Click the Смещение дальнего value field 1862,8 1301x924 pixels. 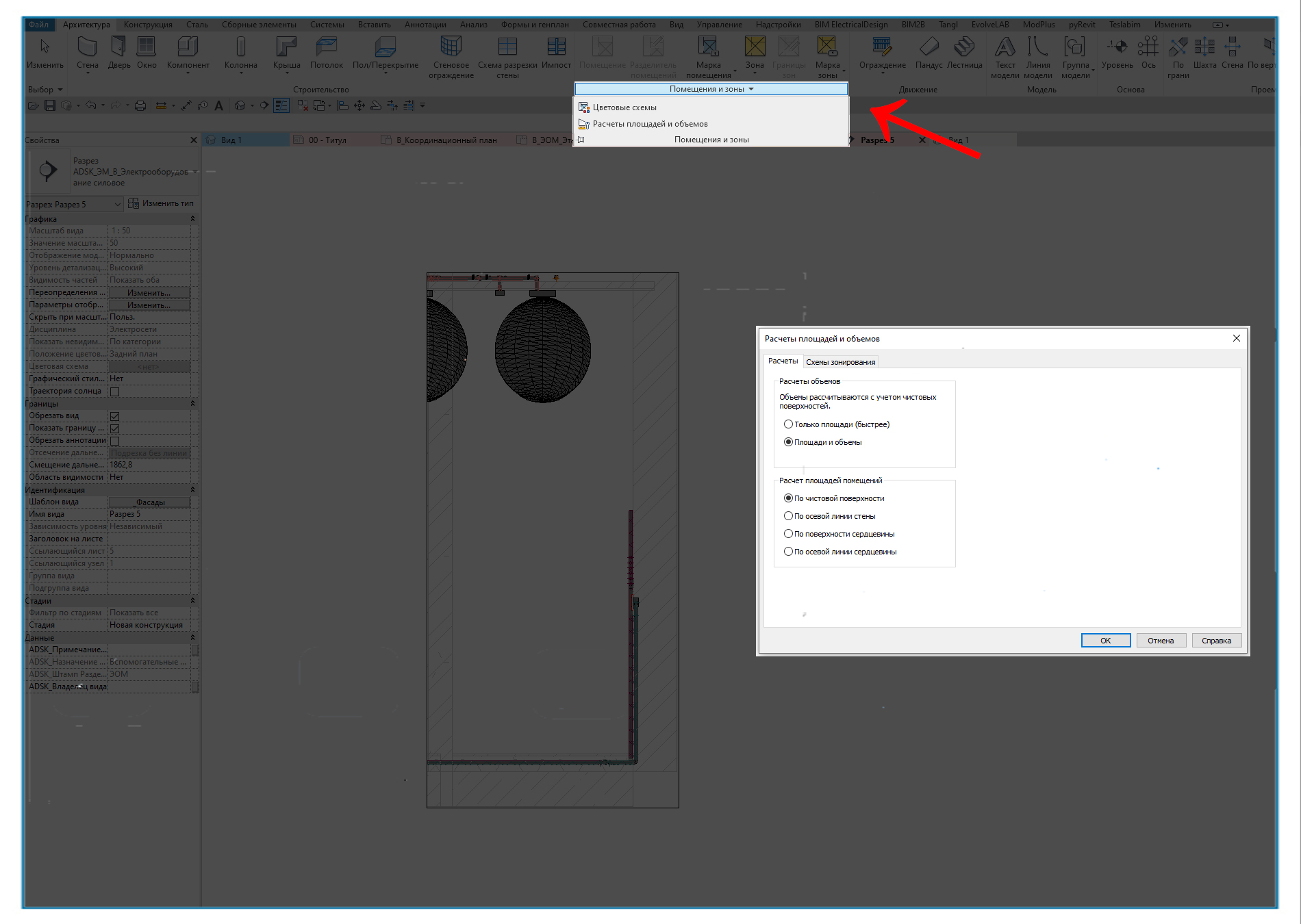149,465
